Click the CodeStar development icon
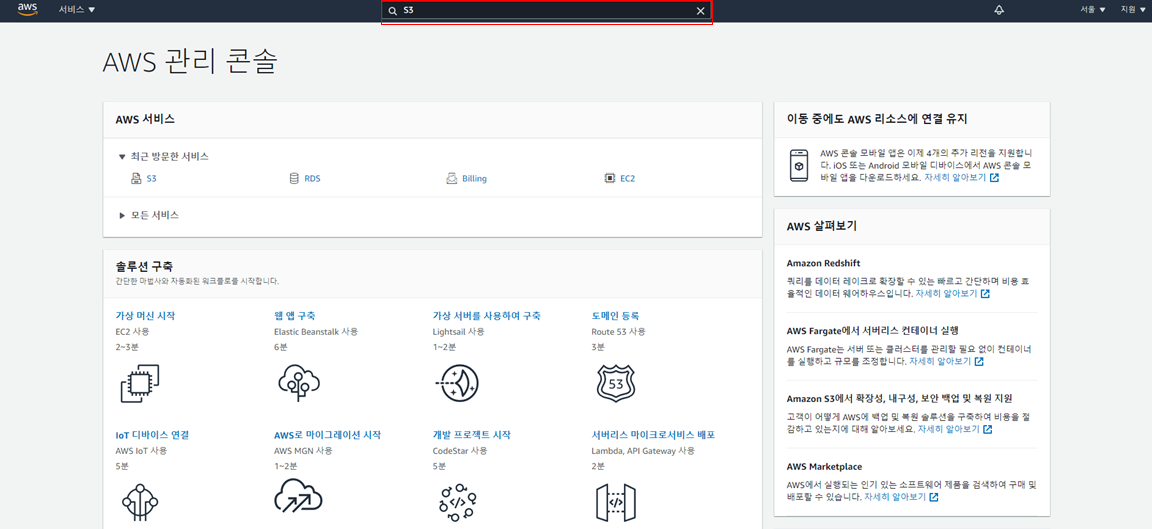Screen dimensions: 1152x529 [457, 501]
